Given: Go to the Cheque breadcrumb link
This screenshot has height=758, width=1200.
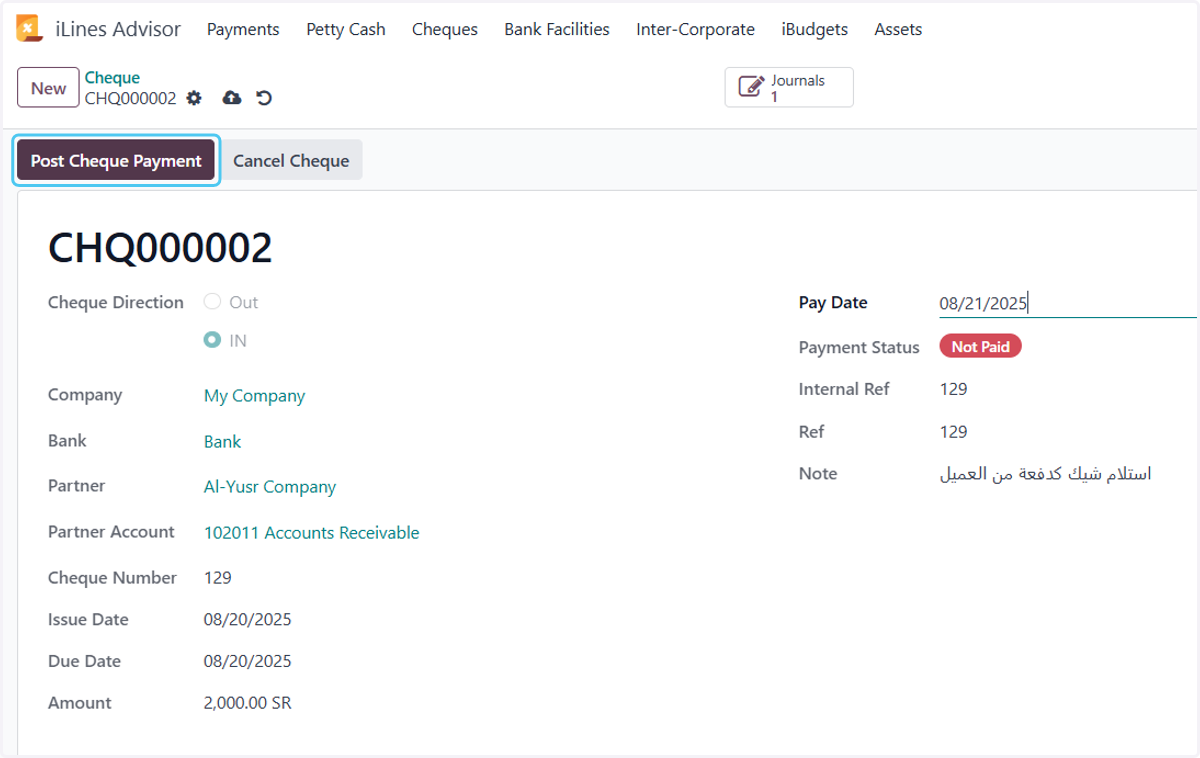Looking at the screenshot, I should coord(112,78).
